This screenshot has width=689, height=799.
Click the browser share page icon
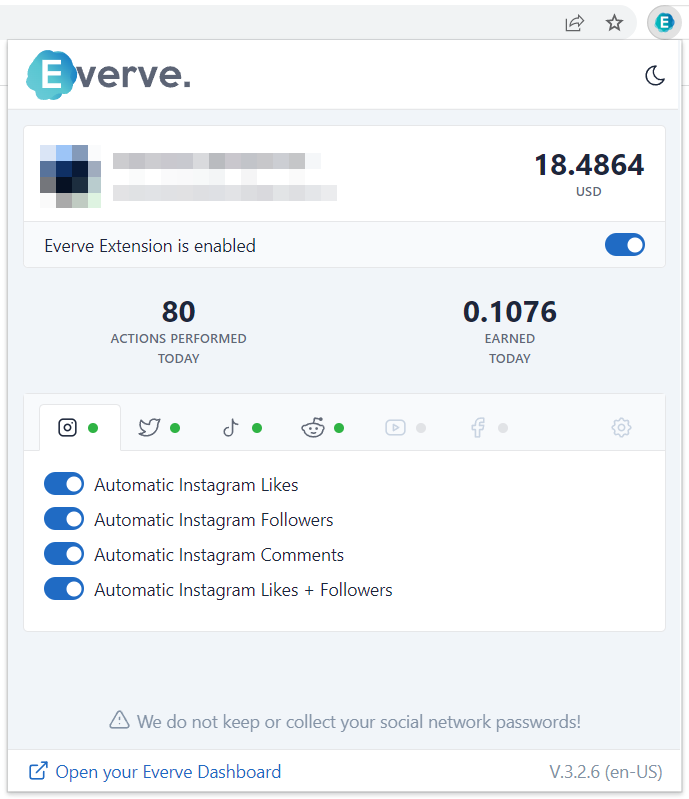coord(574,22)
